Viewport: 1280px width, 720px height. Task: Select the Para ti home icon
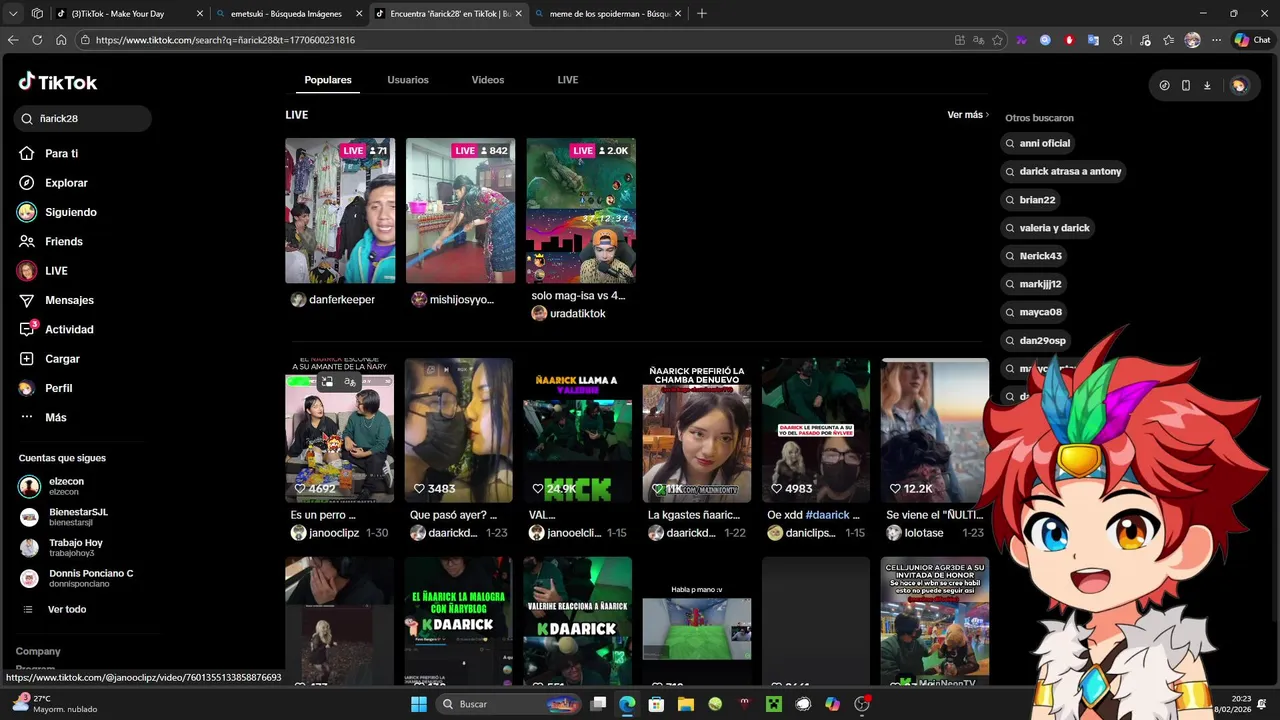coord(27,153)
